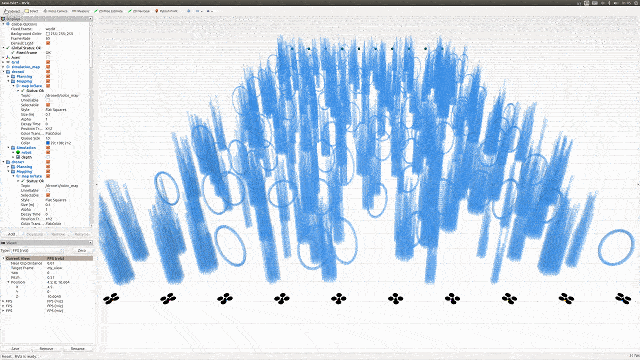The height and width of the screenshot is (360, 640).
Task: Click Save button in Views panel
Action: coord(16,349)
